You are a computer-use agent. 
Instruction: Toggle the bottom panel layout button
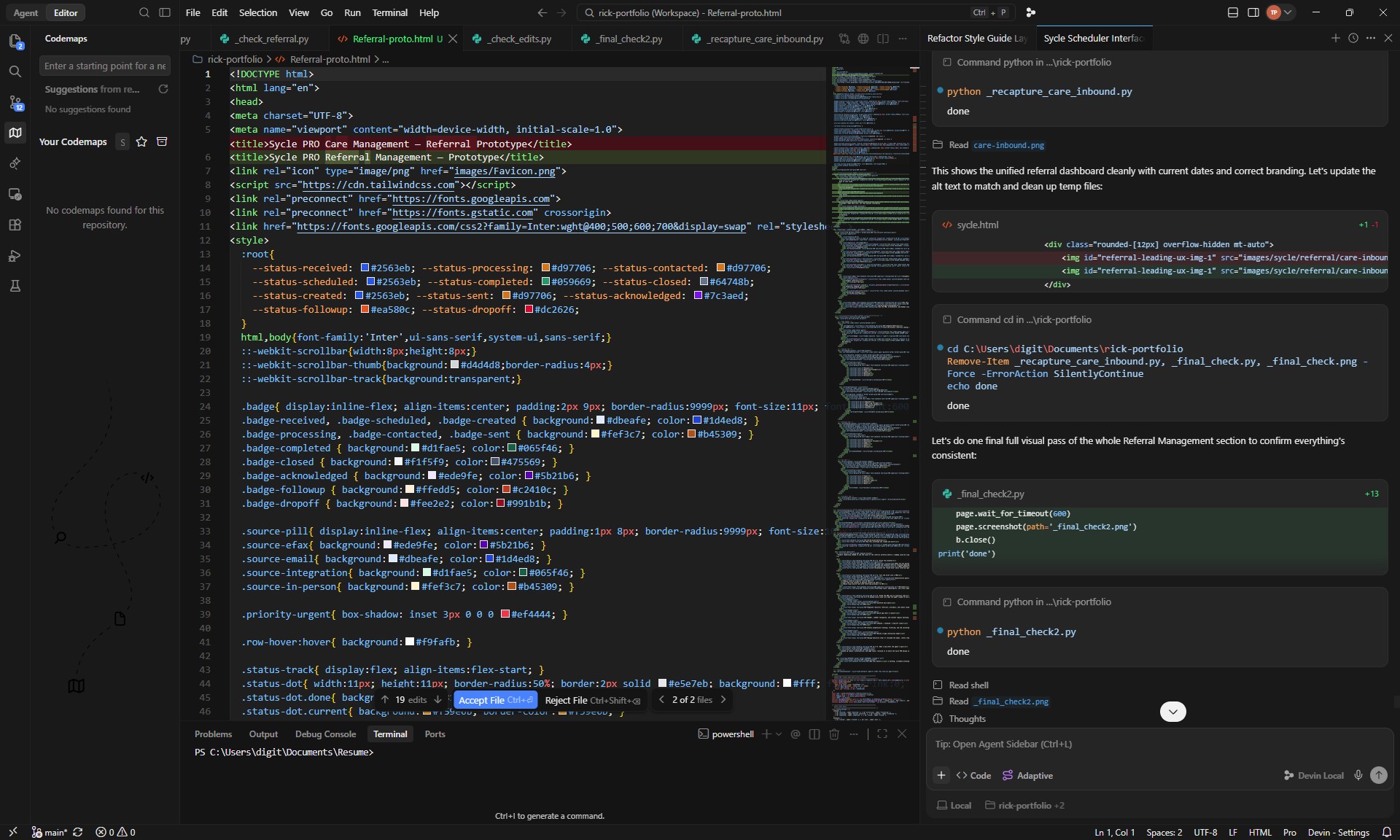point(1232,12)
